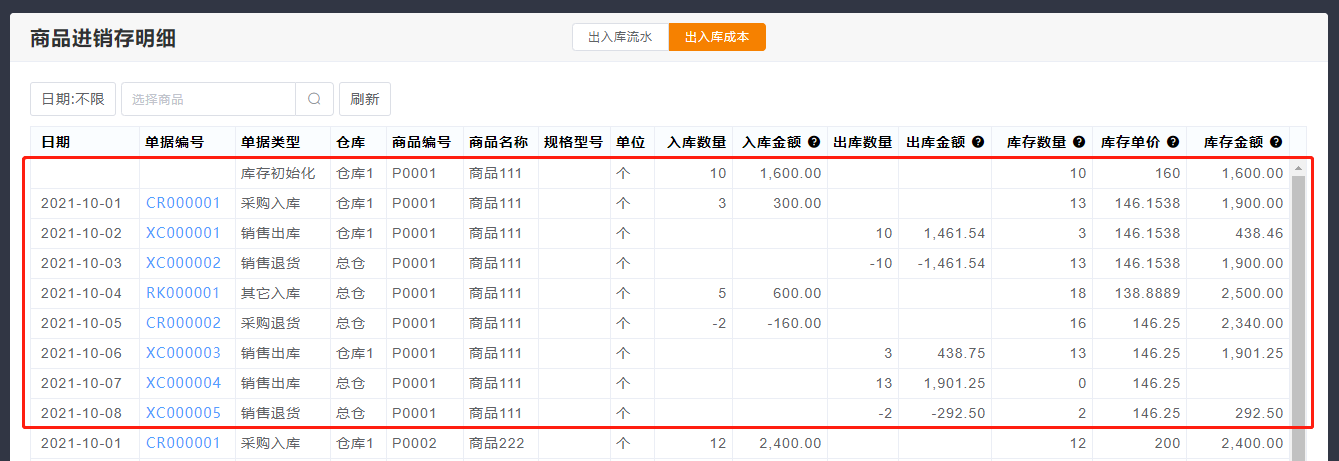The height and width of the screenshot is (461, 1339).
Task: Click help icon next to 库存金额 header
Action: (x=1276, y=142)
